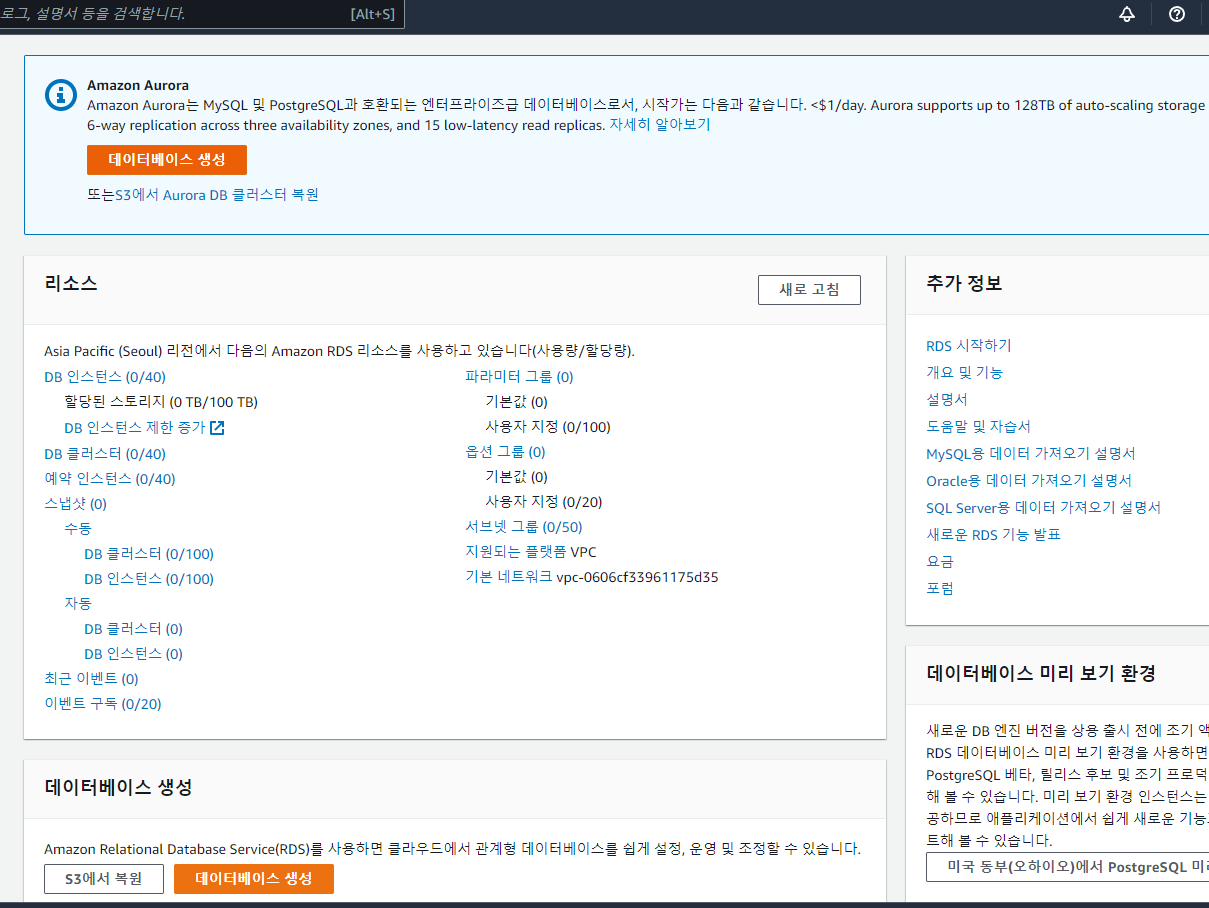Image resolution: width=1209 pixels, height=908 pixels.
Task: Open external link icon beside DB 인스턴스 제한 증가
Action: coord(217,428)
